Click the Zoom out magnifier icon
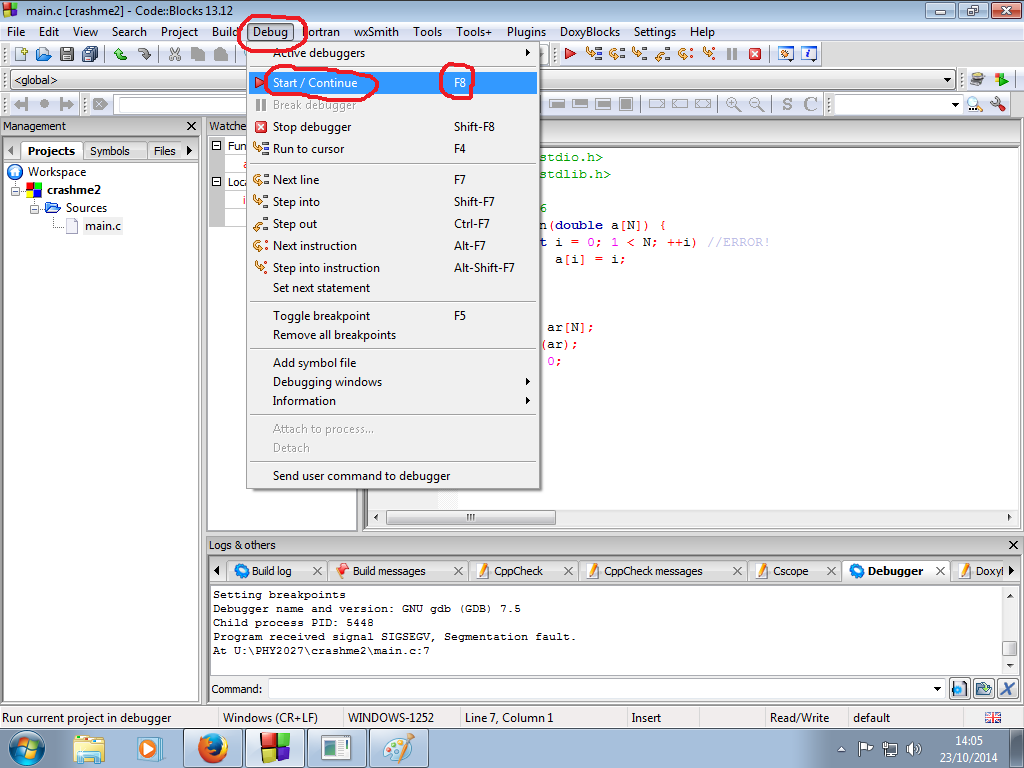The height and width of the screenshot is (768, 1024). coord(757,104)
